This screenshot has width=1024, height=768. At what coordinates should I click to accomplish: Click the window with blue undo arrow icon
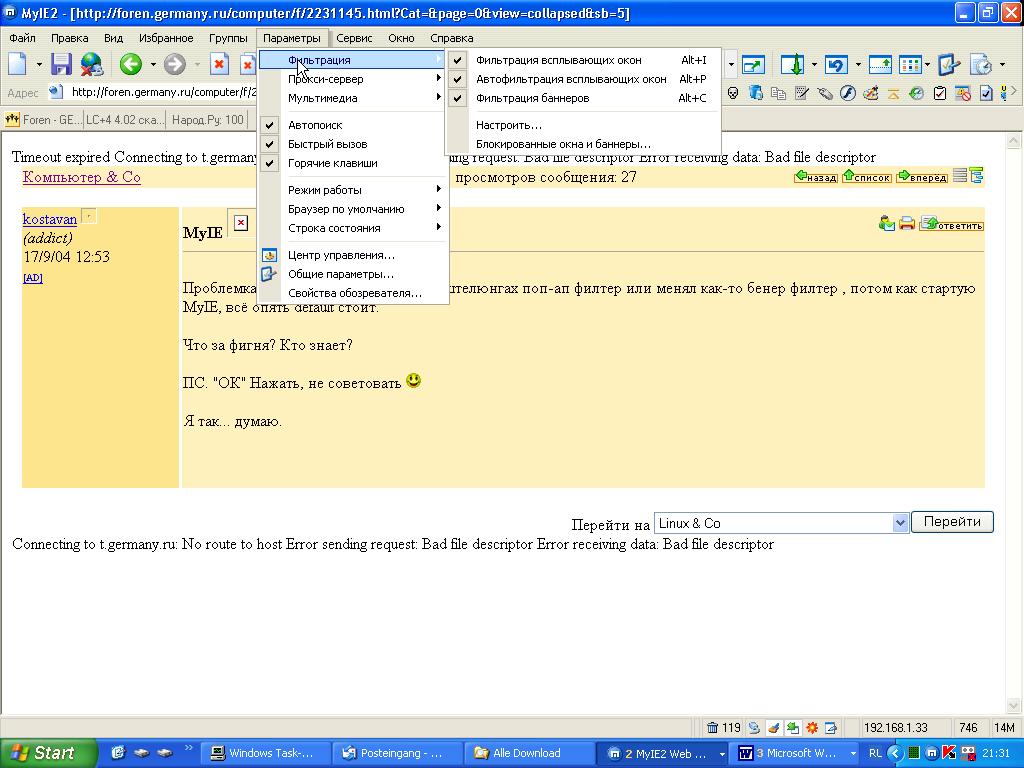[x=836, y=65]
